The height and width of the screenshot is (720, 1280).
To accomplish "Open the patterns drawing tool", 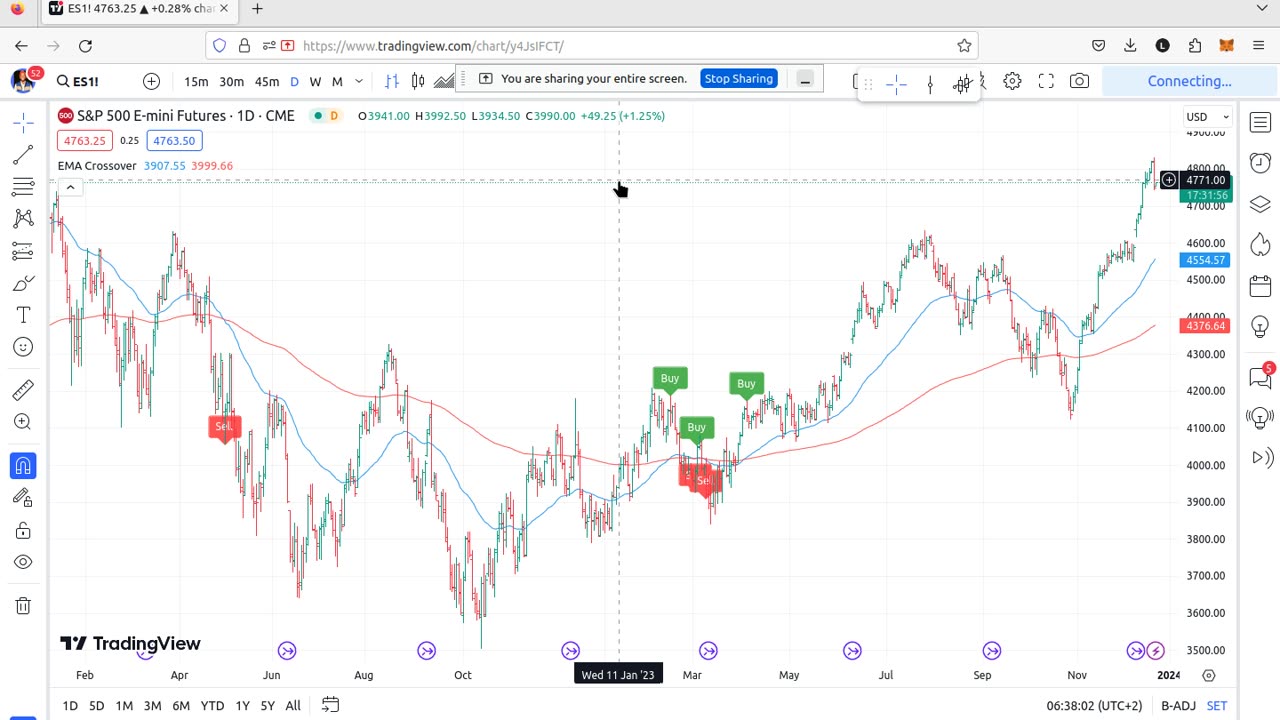I will click(24, 219).
